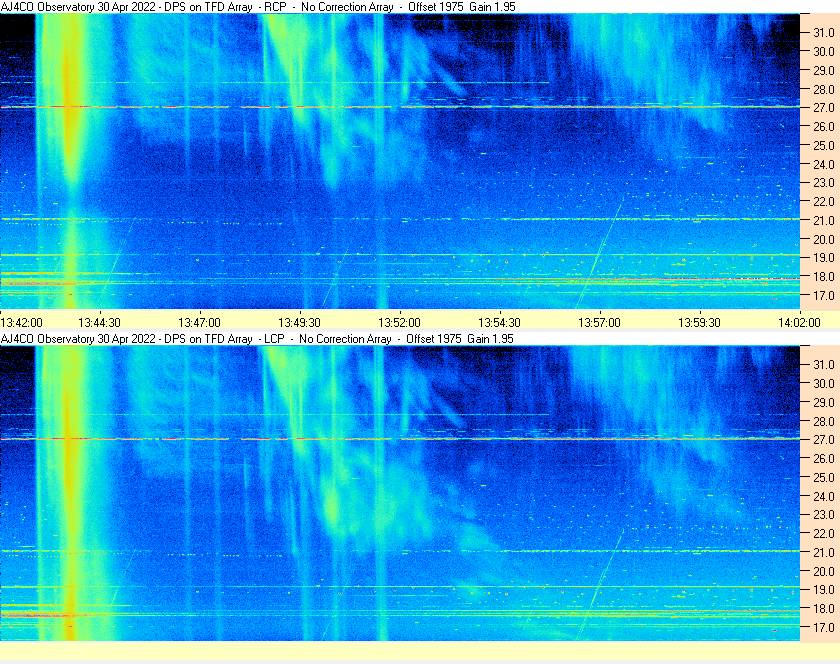840x664 pixels.
Task: Pick the 21.0 frequency label on LCP plot
Action: click(824, 552)
